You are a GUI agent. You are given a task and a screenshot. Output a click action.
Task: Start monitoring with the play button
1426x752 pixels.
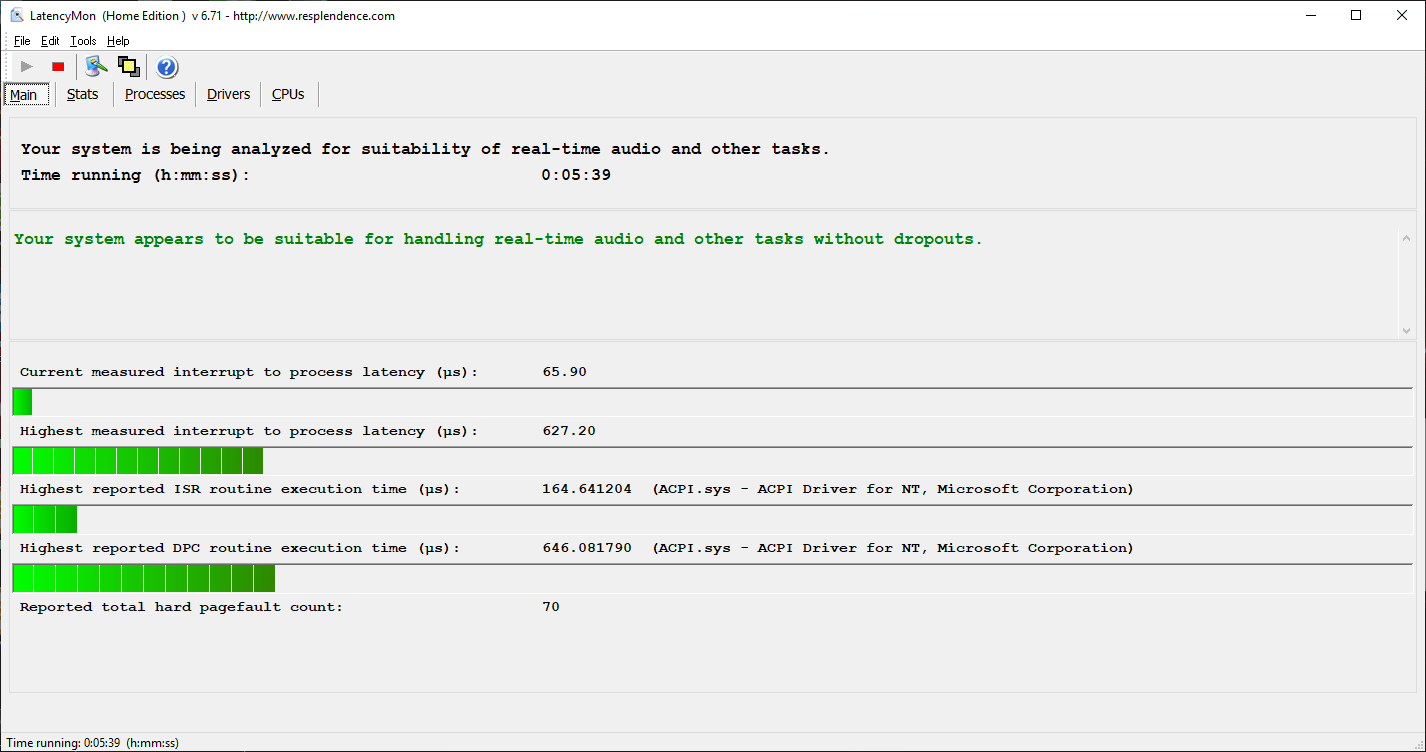(x=27, y=67)
